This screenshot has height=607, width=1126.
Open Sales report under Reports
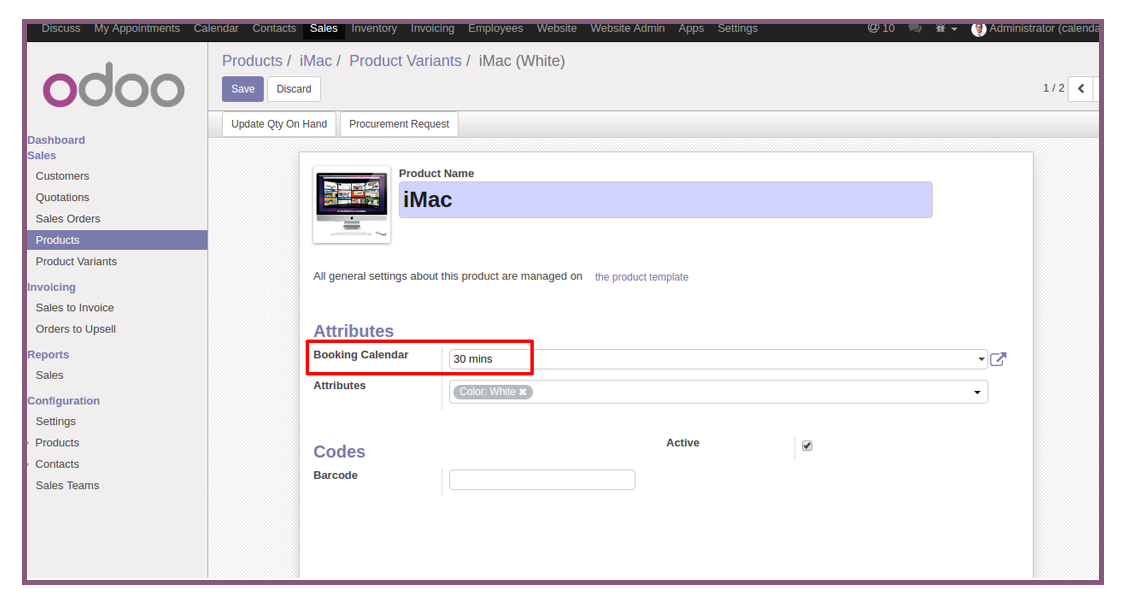tap(50, 375)
